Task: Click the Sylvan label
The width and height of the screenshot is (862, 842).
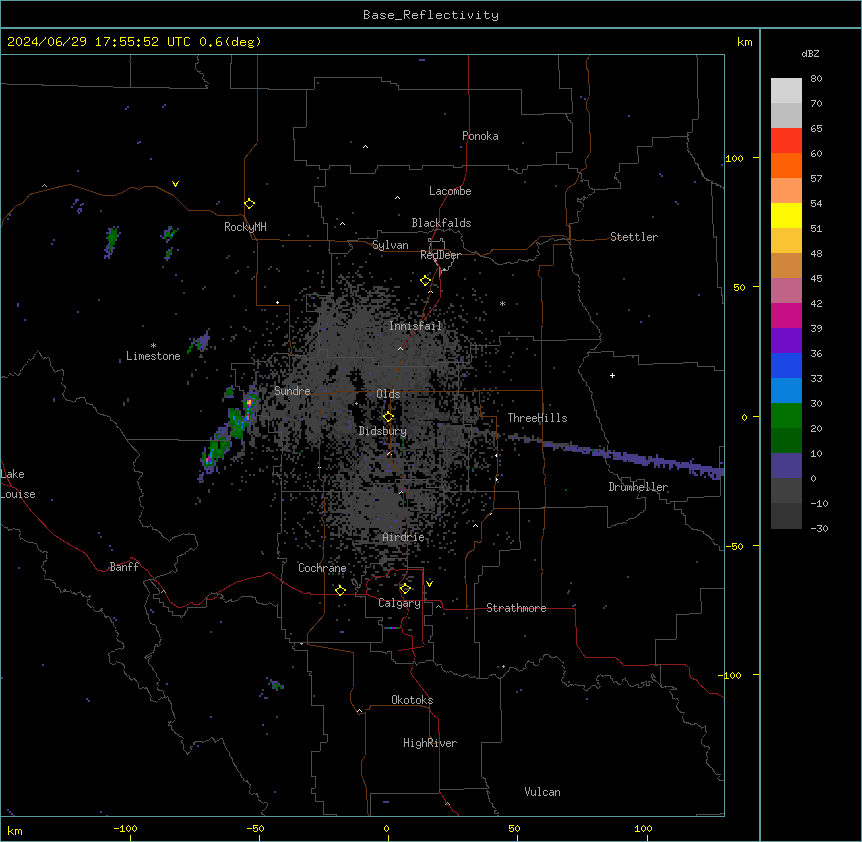Action: (x=390, y=245)
